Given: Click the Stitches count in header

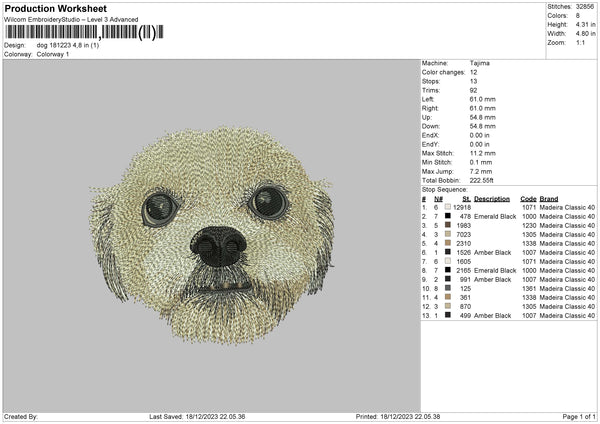Looking at the screenshot, I should [585, 5].
